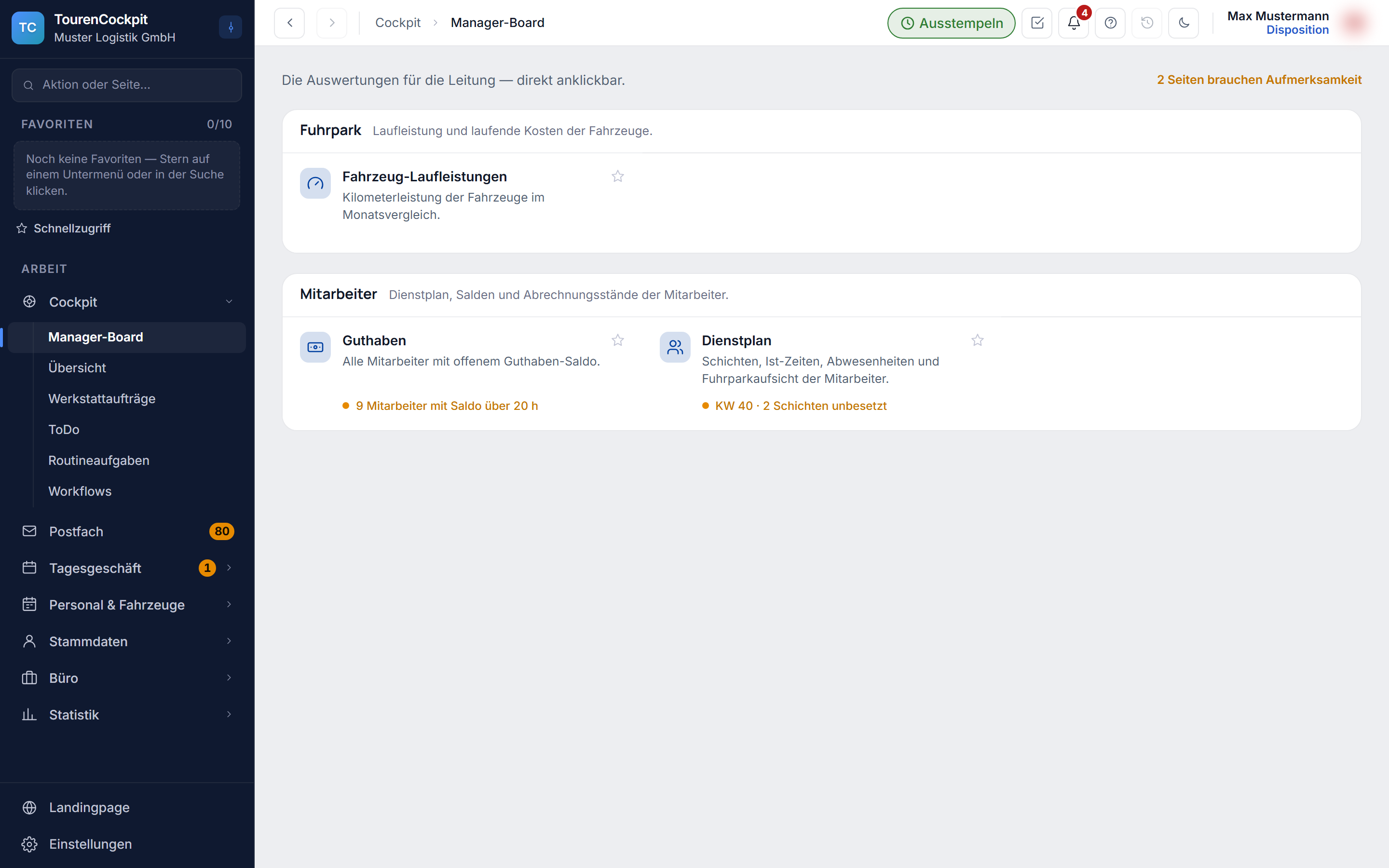Click the TC TourenCockpit logo
The height and width of the screenshot is (868, 1389).
coord(27,27)
